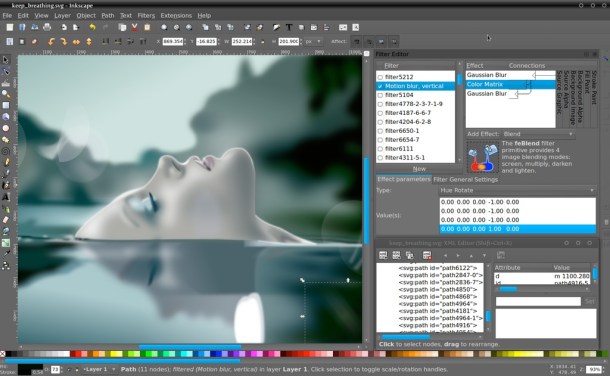Select the Text tool 'A'

[x=5, y=197]
